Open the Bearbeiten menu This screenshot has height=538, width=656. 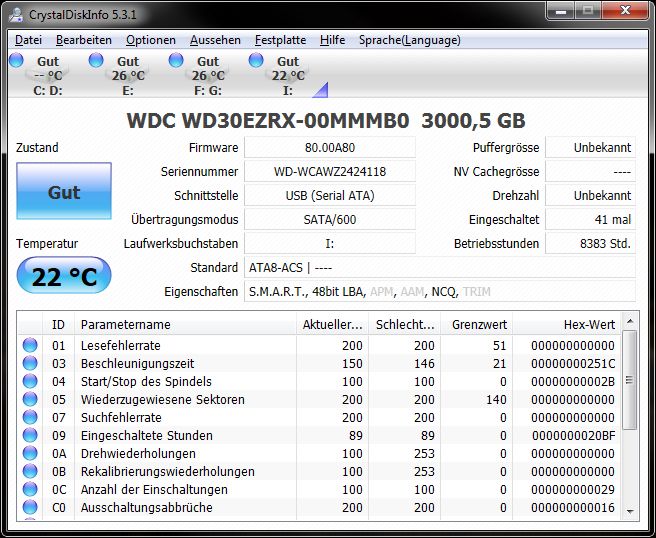point(84,40)
